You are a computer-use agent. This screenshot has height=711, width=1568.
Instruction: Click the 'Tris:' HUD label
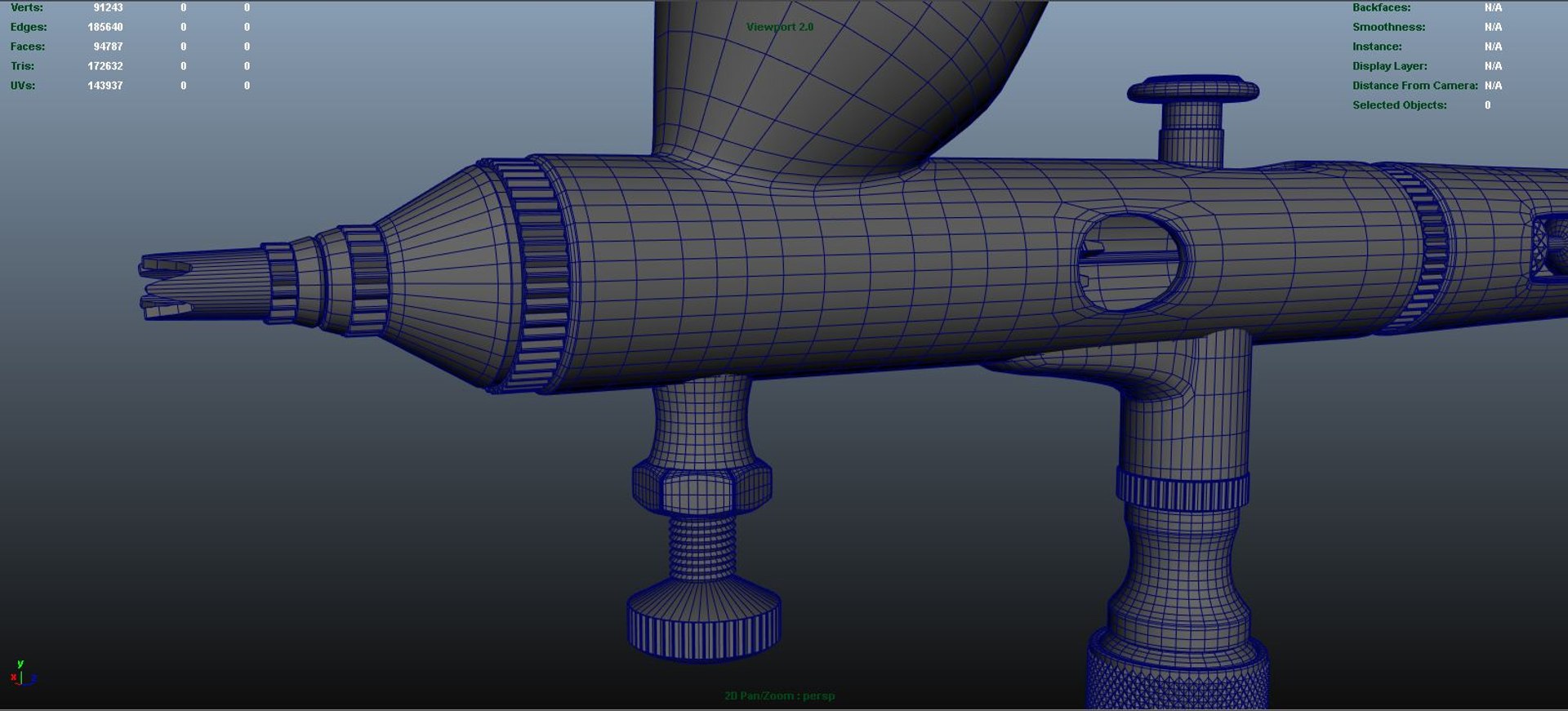click(23, 66)
